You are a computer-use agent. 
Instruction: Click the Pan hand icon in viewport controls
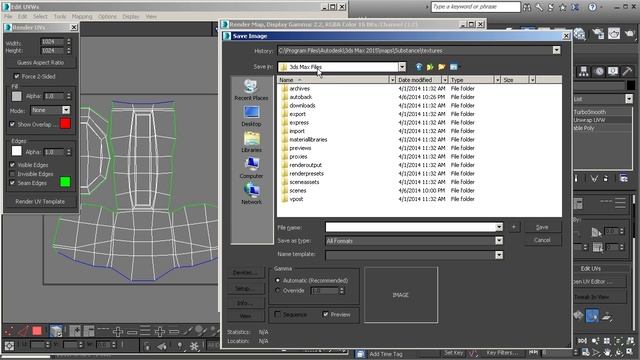[x=608, y=352]
